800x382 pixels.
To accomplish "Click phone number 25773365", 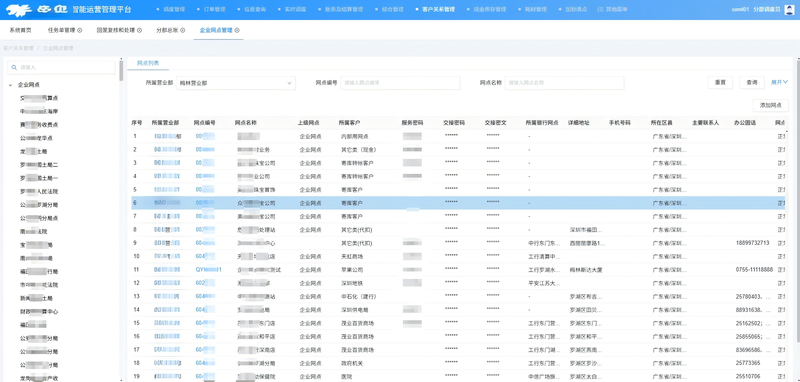I will pyautogui.click(x=748, y=363).
